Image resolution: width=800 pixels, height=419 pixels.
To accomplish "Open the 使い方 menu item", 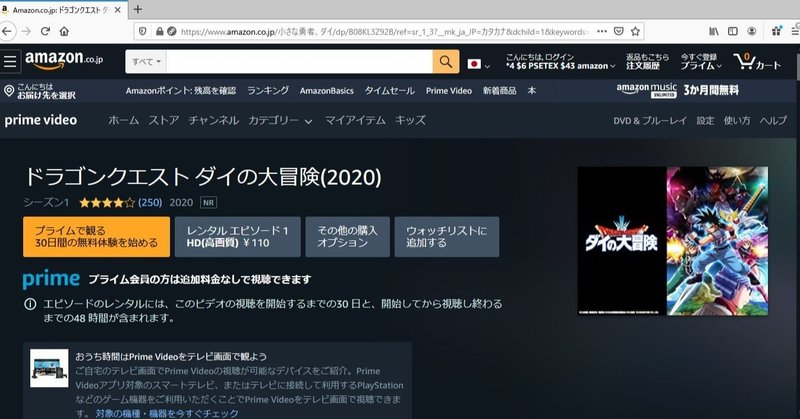I will [x=737, y=120].
